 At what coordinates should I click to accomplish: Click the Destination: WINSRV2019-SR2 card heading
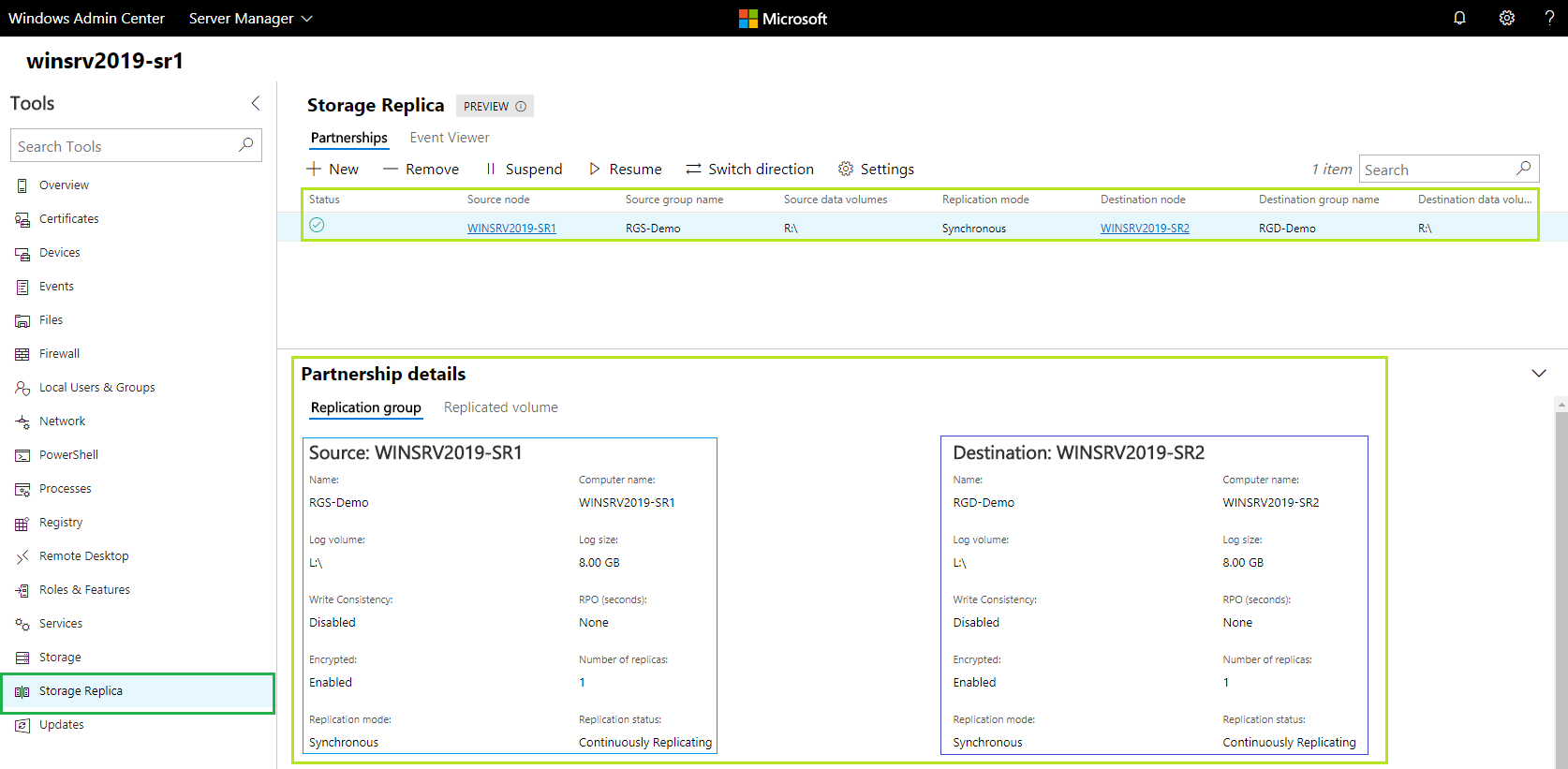pos(1079,452)
